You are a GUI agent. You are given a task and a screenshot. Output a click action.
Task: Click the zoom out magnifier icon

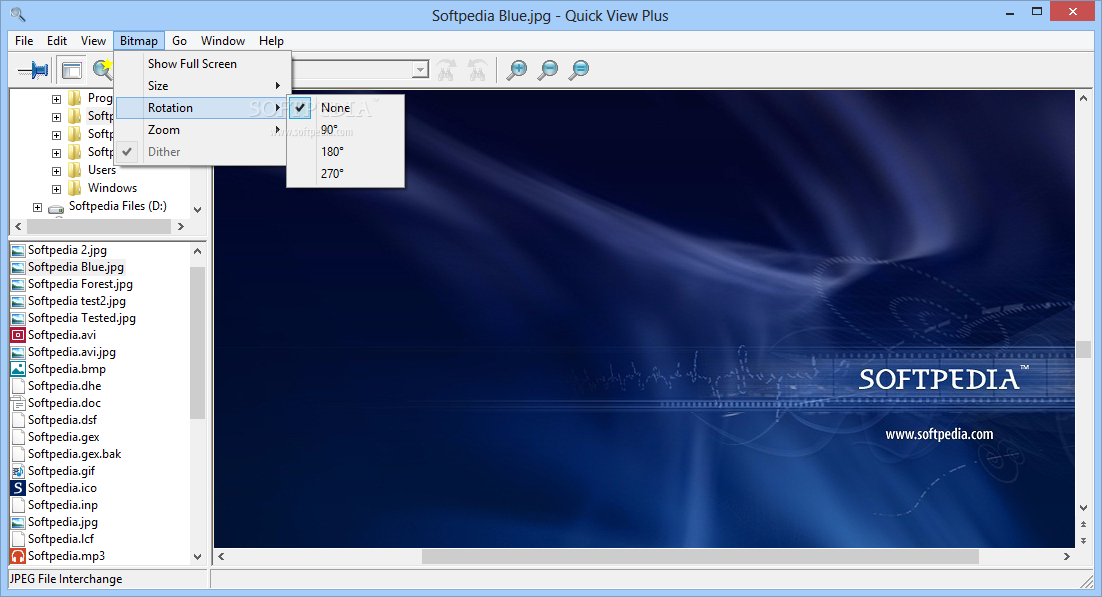coord(547,70)
